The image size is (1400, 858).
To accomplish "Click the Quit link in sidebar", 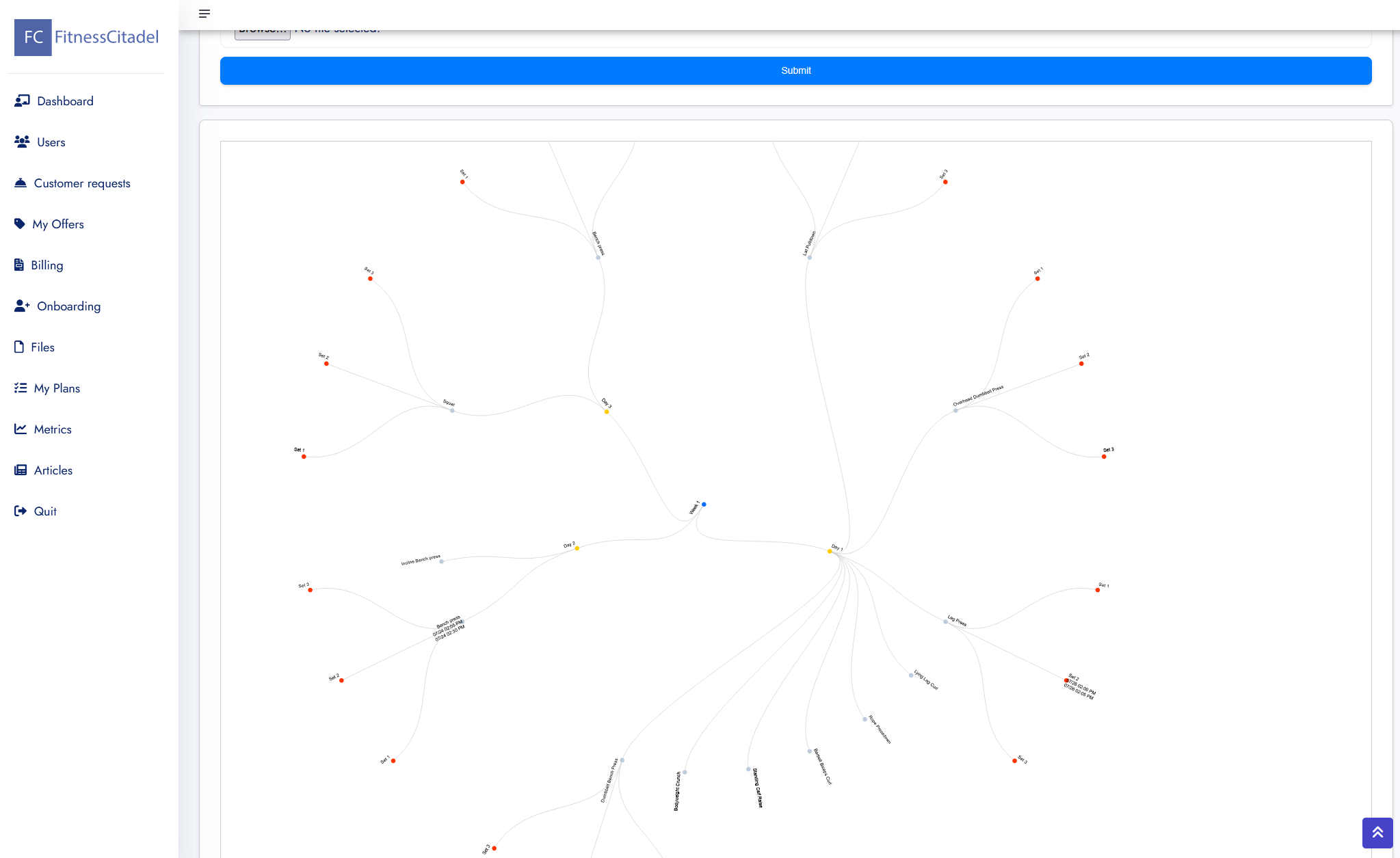I will pos(45,511).
